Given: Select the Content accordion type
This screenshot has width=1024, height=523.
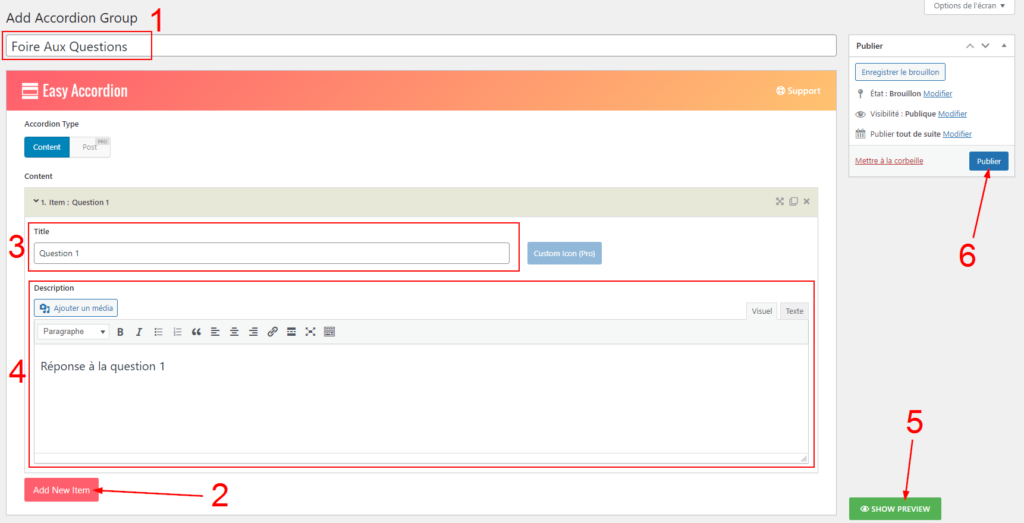Looking at the screenshot, I should (x=47, y=147).
